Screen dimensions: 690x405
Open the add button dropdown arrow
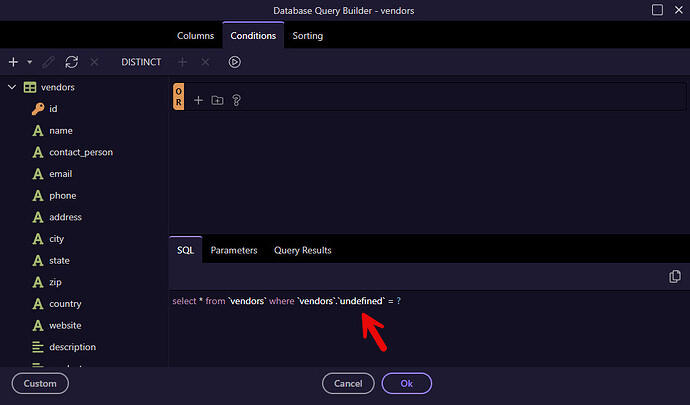[x=29, y=62]
